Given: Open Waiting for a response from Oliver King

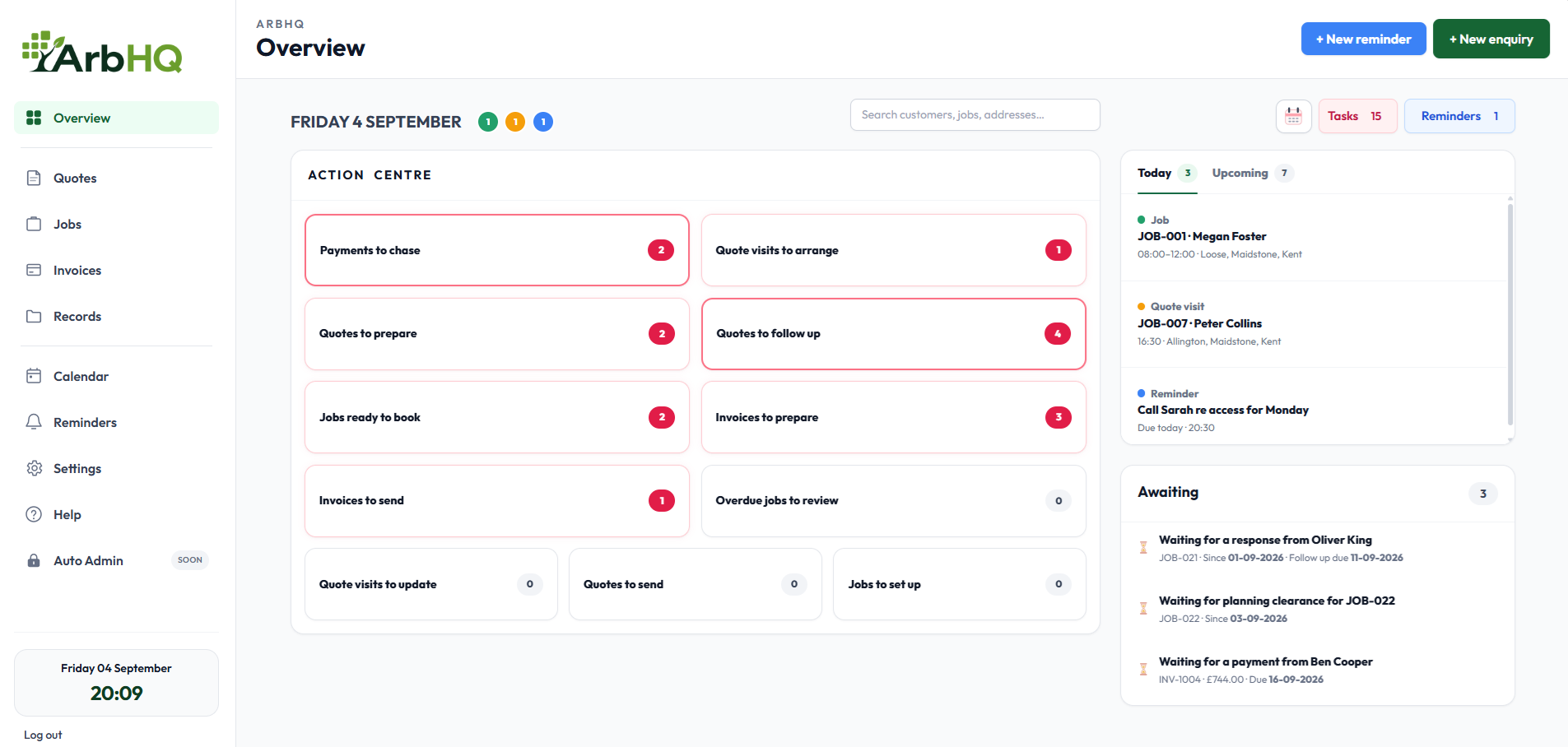Looking at the screenshot, I should pyautogui.click(x=1317, y=548).
